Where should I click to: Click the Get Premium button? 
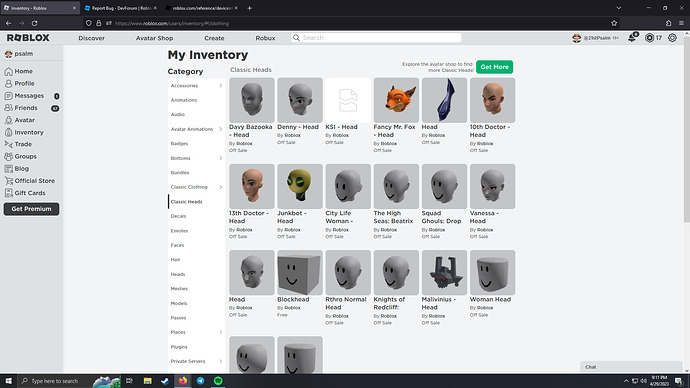pyautogui.click(x=31, y=209)
